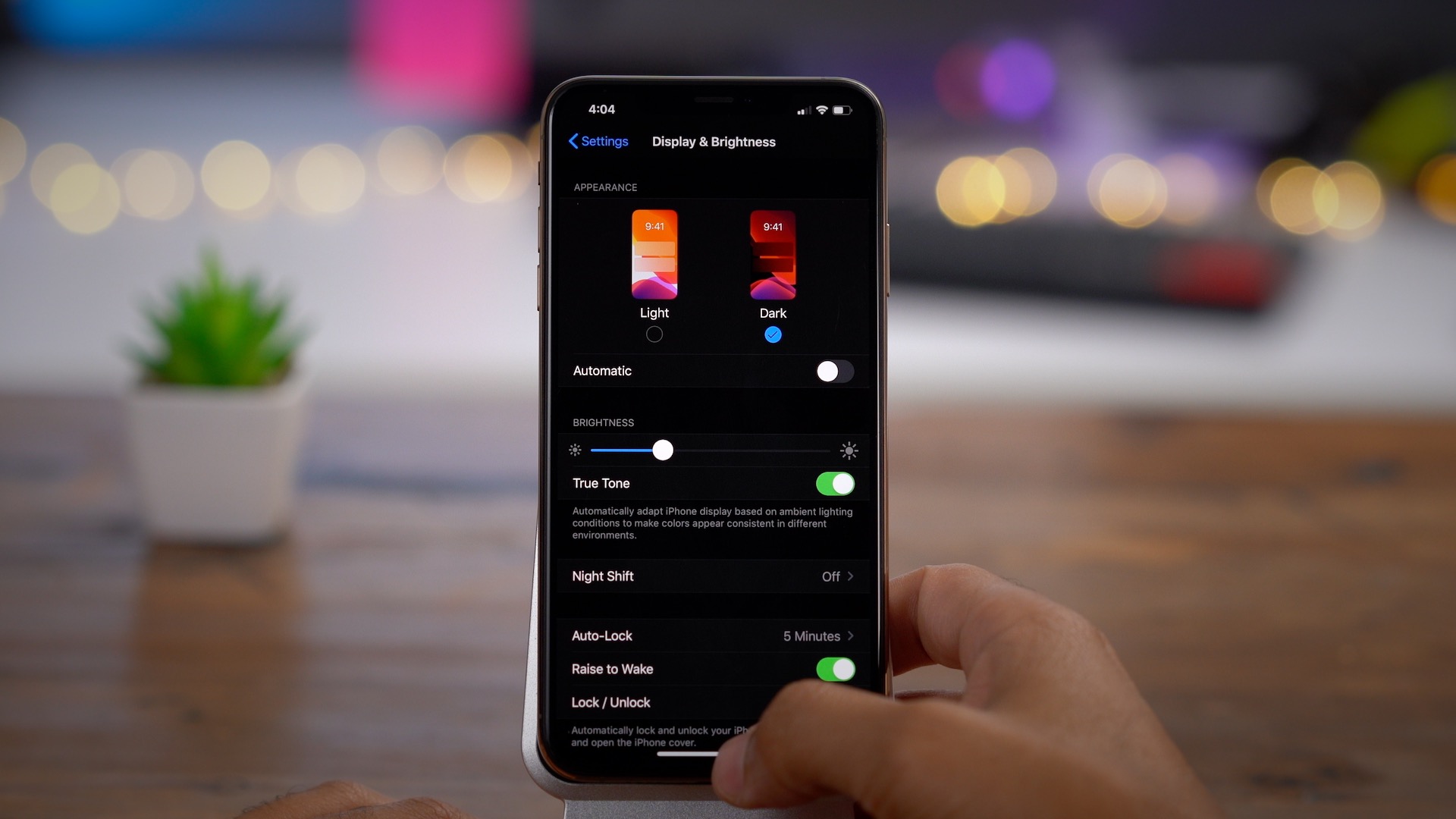The image size is (1456, 819).
Task: Tap the Auto-Lock 5 Minutes label
Action: 711,636
